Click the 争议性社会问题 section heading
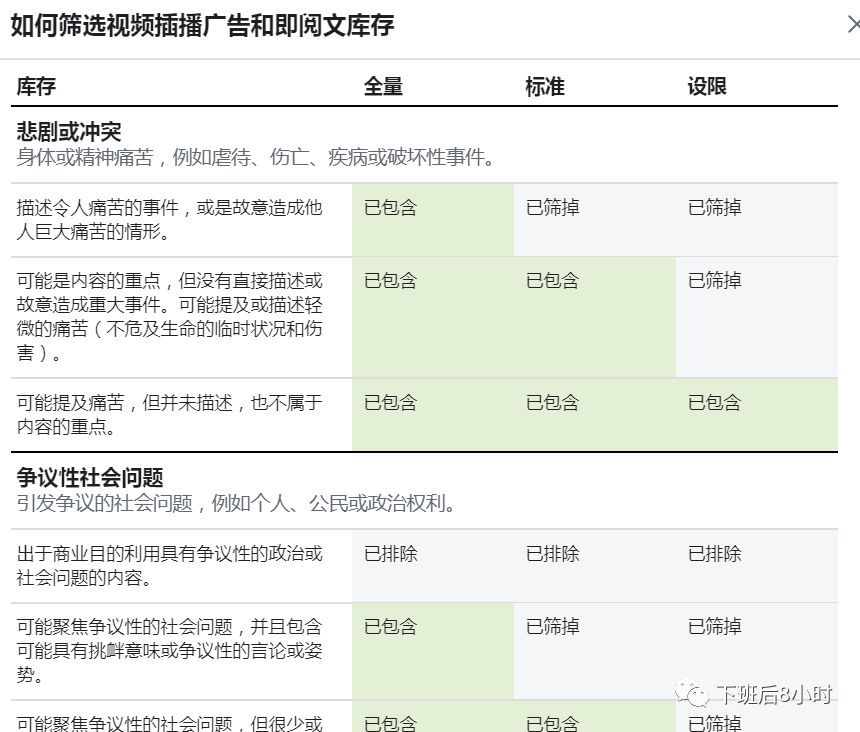Screen dimensions: 860x732 point(90,478)
